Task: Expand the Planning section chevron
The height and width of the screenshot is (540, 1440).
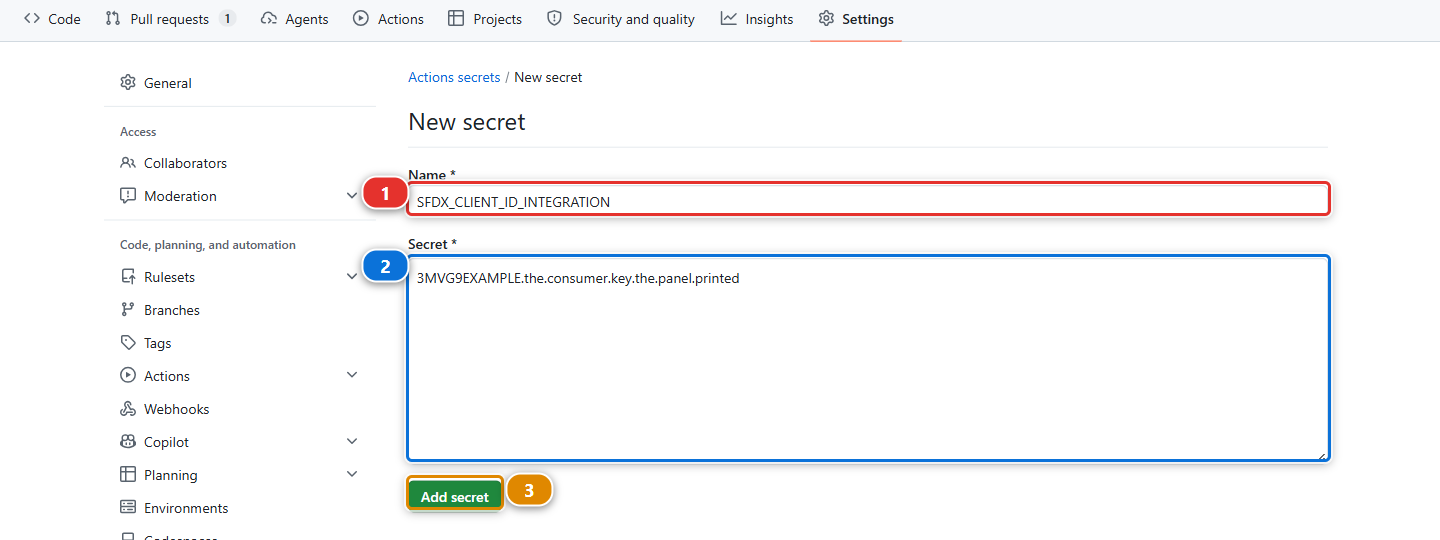Action: pos(352,474)
